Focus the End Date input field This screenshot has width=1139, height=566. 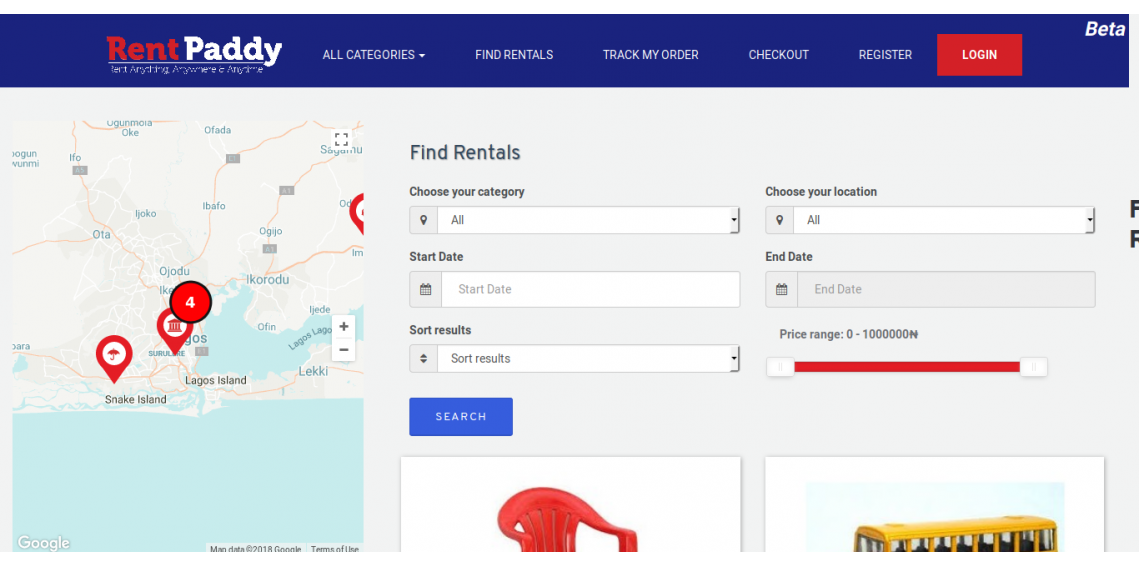pyautogui.click(x=947, y=289)
